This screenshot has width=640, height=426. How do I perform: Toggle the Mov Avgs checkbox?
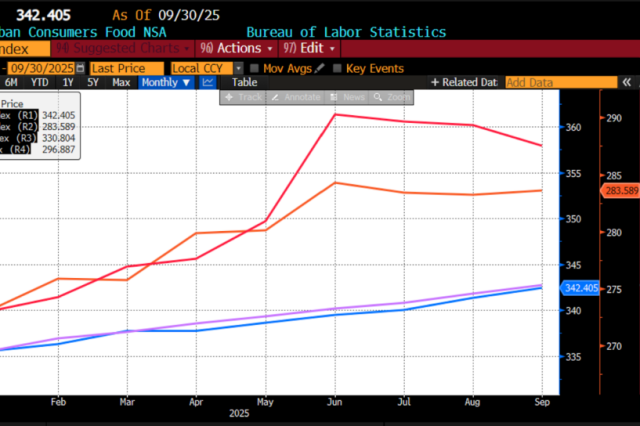[255, 68]
